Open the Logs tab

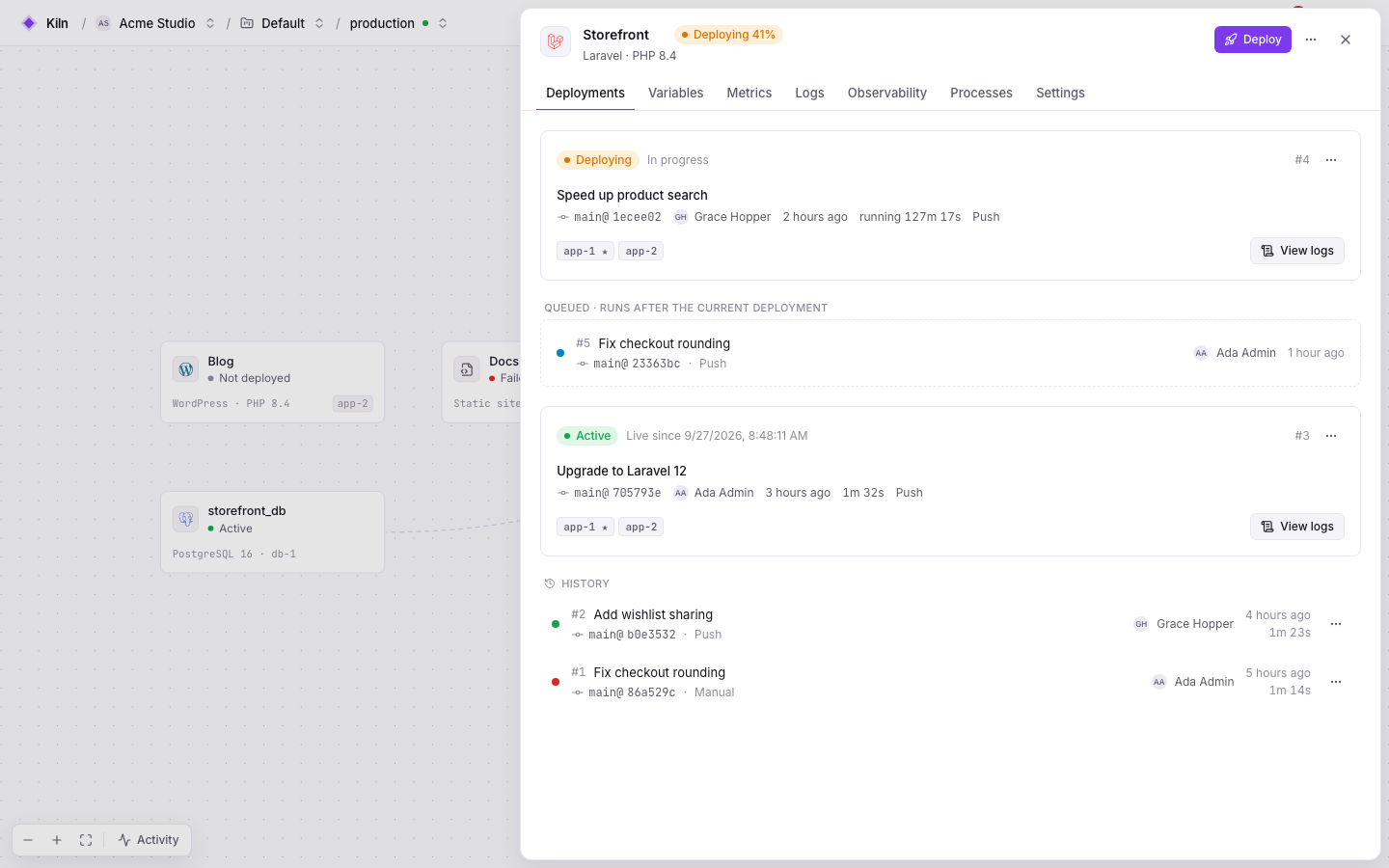[809, 93]
